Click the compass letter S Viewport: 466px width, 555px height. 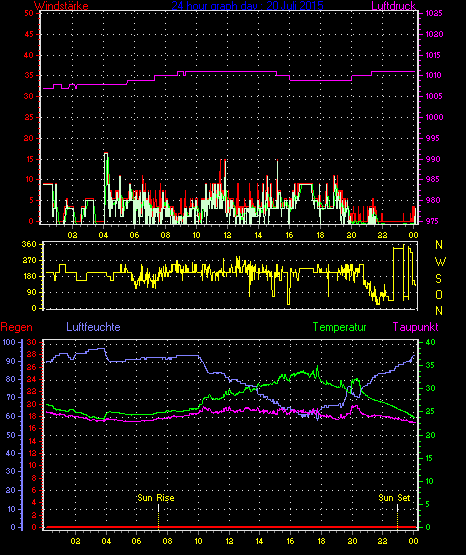438,279
